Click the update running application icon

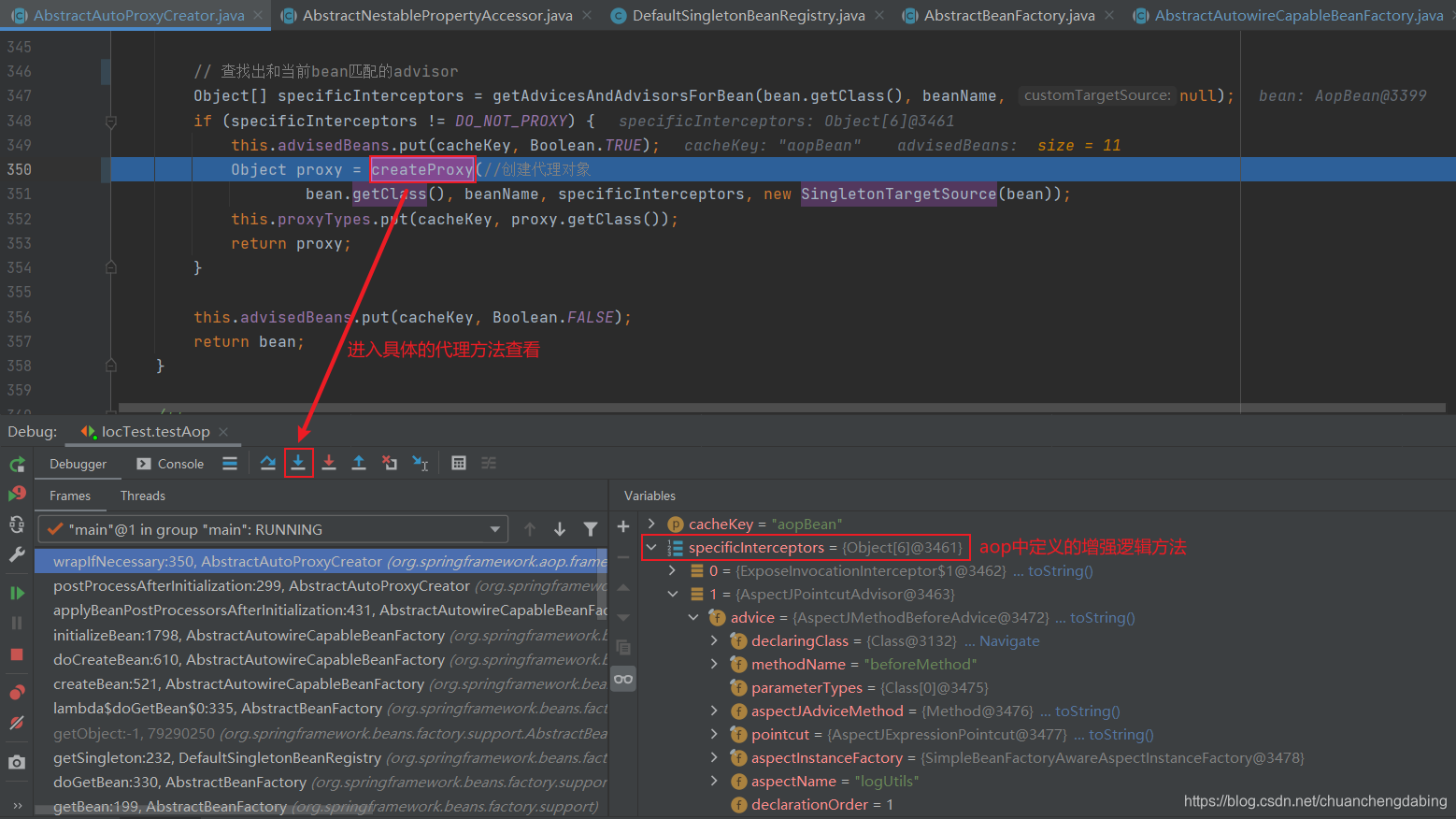click(17, 524)
